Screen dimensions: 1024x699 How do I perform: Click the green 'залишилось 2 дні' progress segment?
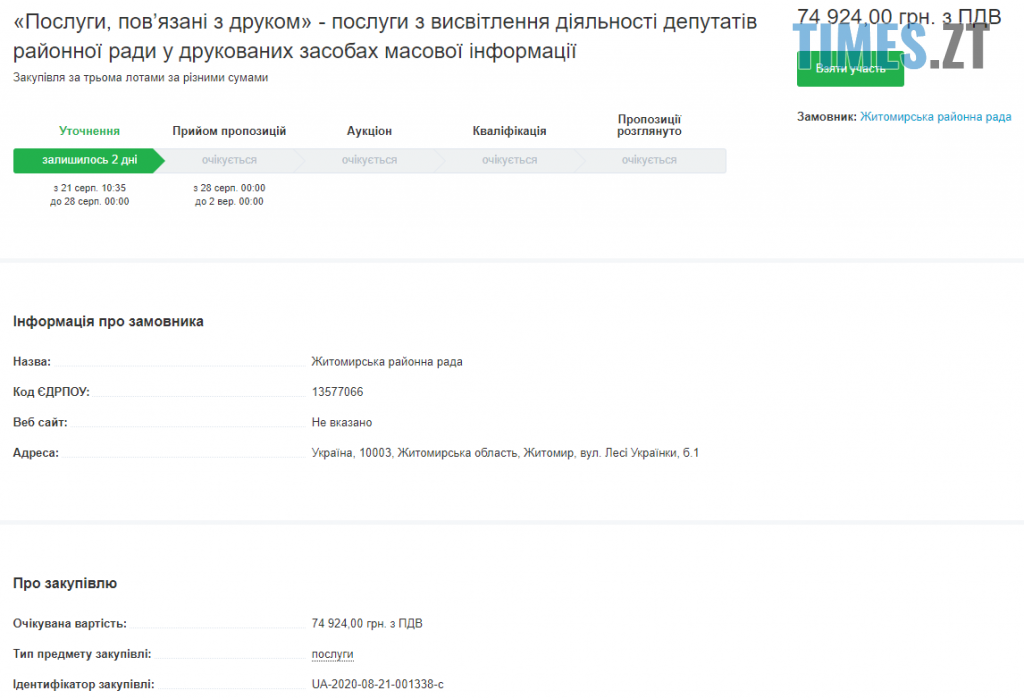[89, 160]
